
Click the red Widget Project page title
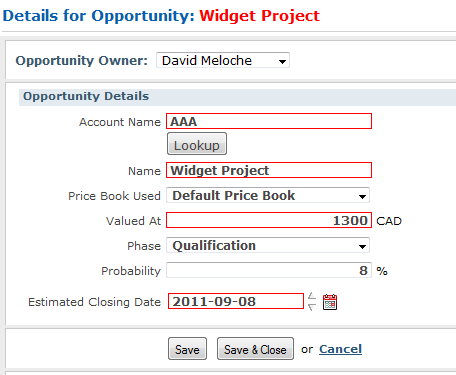(259, 16)
